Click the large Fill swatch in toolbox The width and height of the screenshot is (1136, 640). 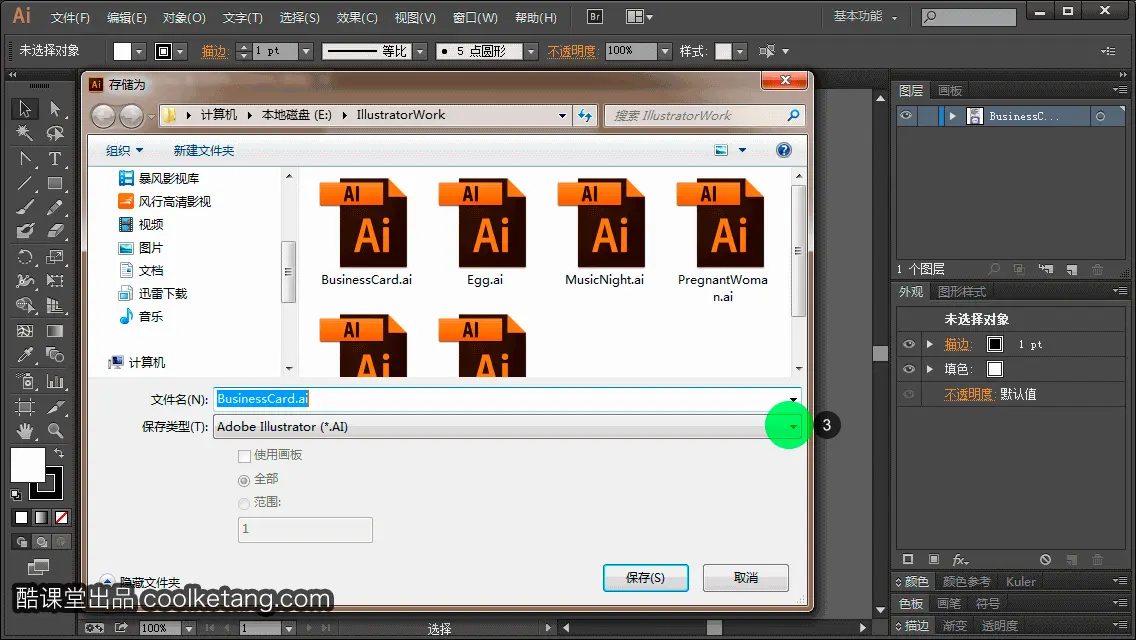coord(28,465)
